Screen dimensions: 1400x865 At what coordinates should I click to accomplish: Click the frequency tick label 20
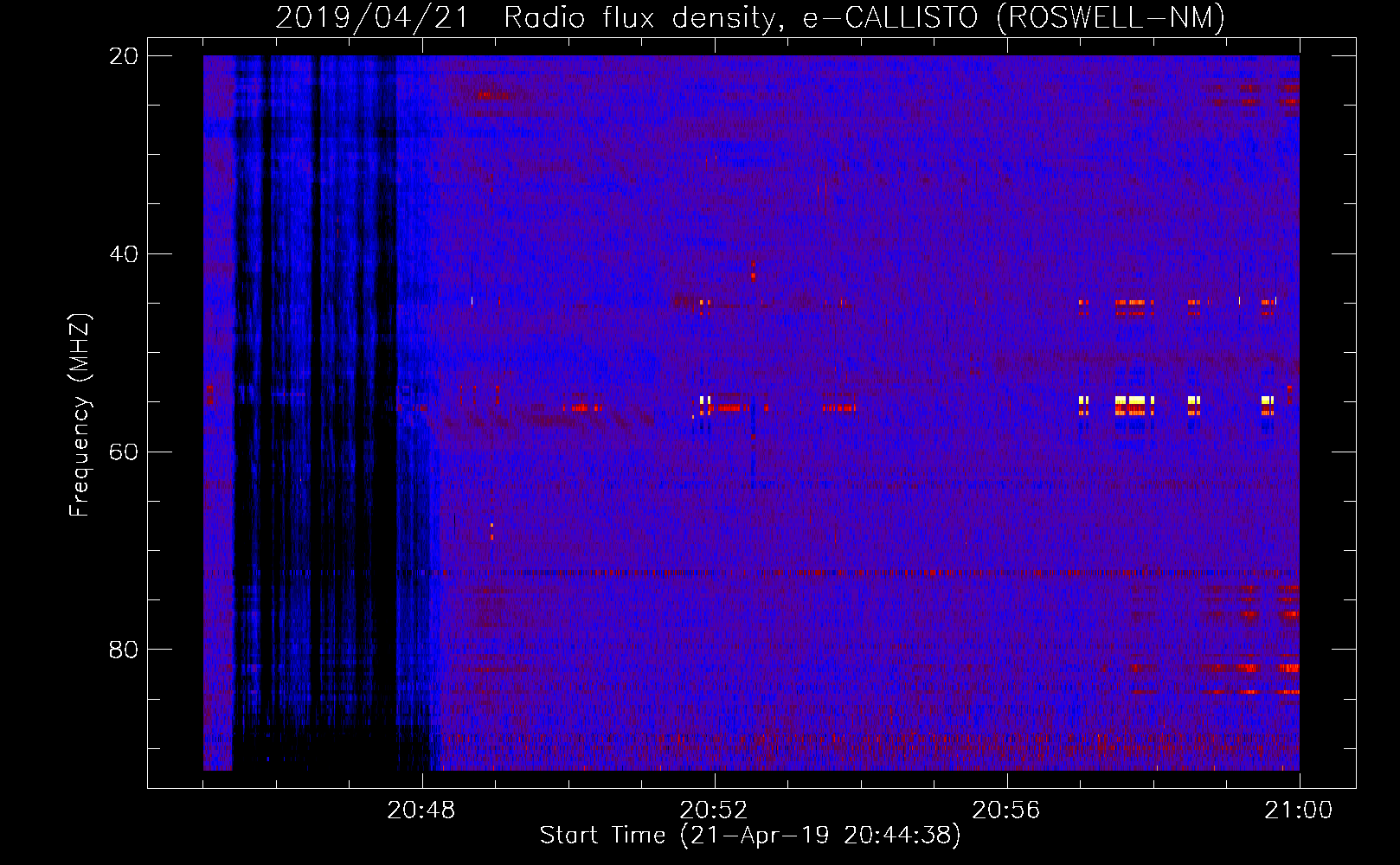coord(124,56)
